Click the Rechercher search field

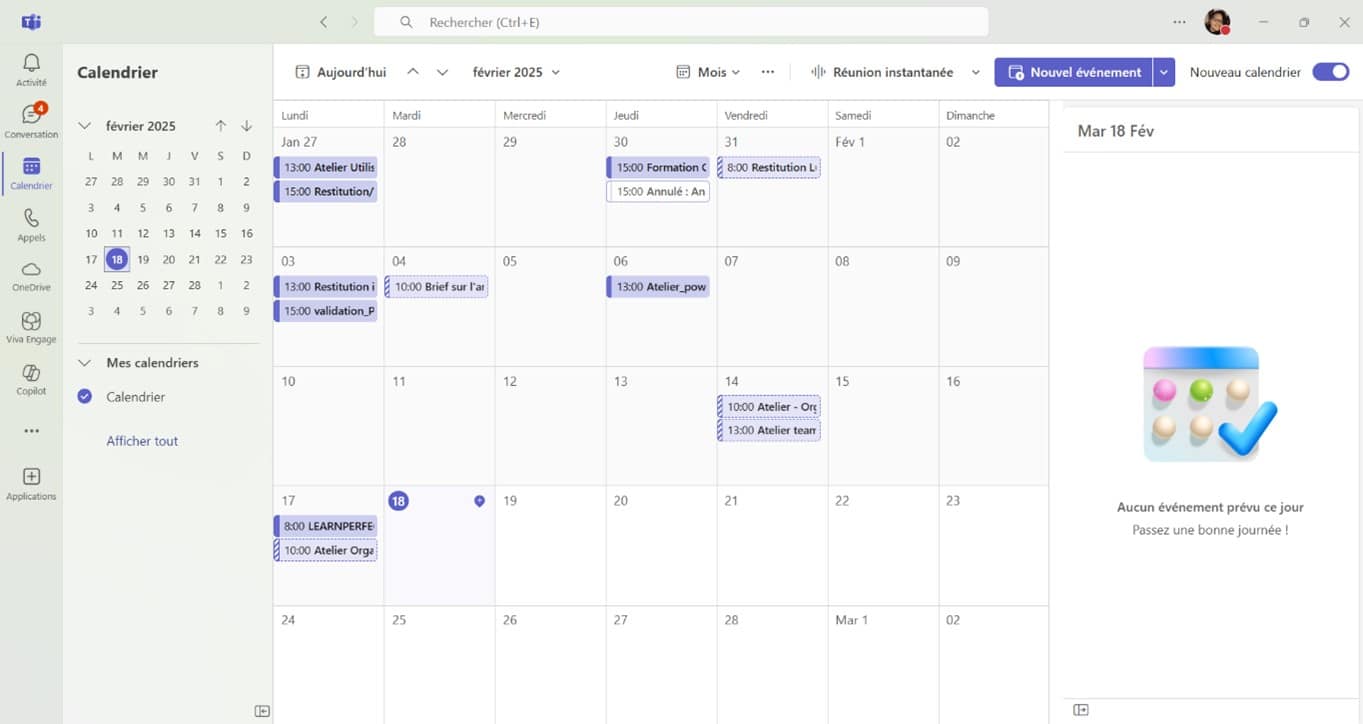tap(680, 21)
